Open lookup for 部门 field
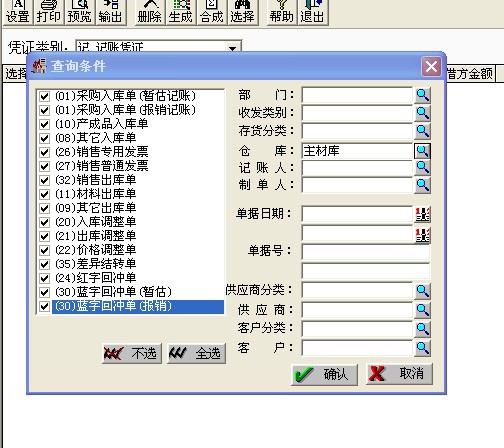 [x=422, y=95]
